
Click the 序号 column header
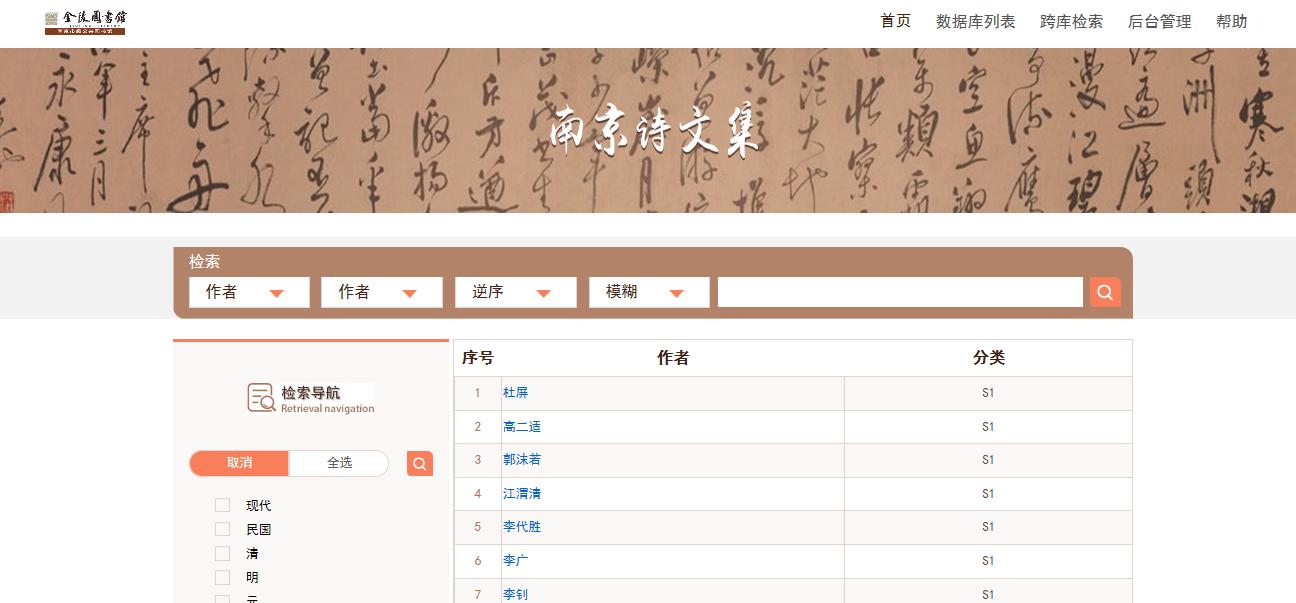coord(478,358)
